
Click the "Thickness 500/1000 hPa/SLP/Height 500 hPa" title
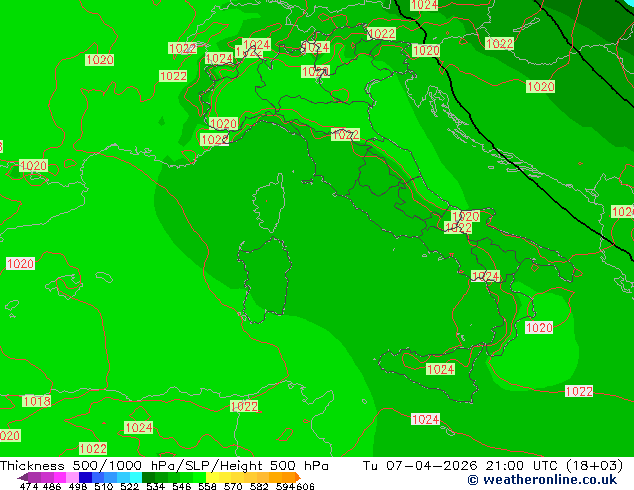click(x=164, y=466)
